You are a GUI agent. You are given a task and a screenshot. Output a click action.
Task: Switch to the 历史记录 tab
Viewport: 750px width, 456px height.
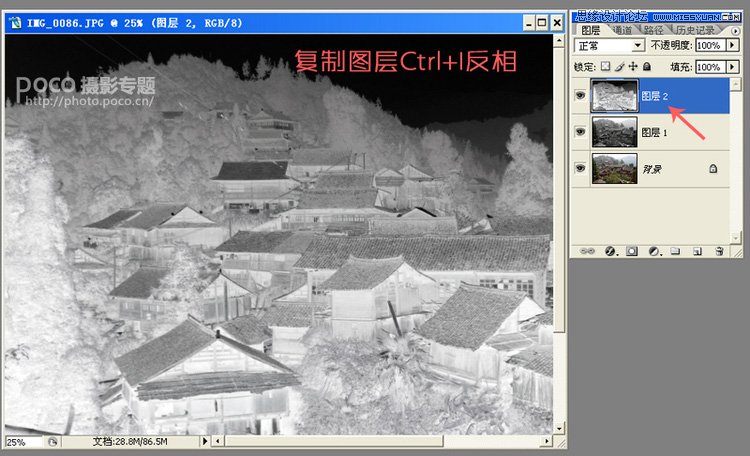pyautogui.click(x=695, y=30)
